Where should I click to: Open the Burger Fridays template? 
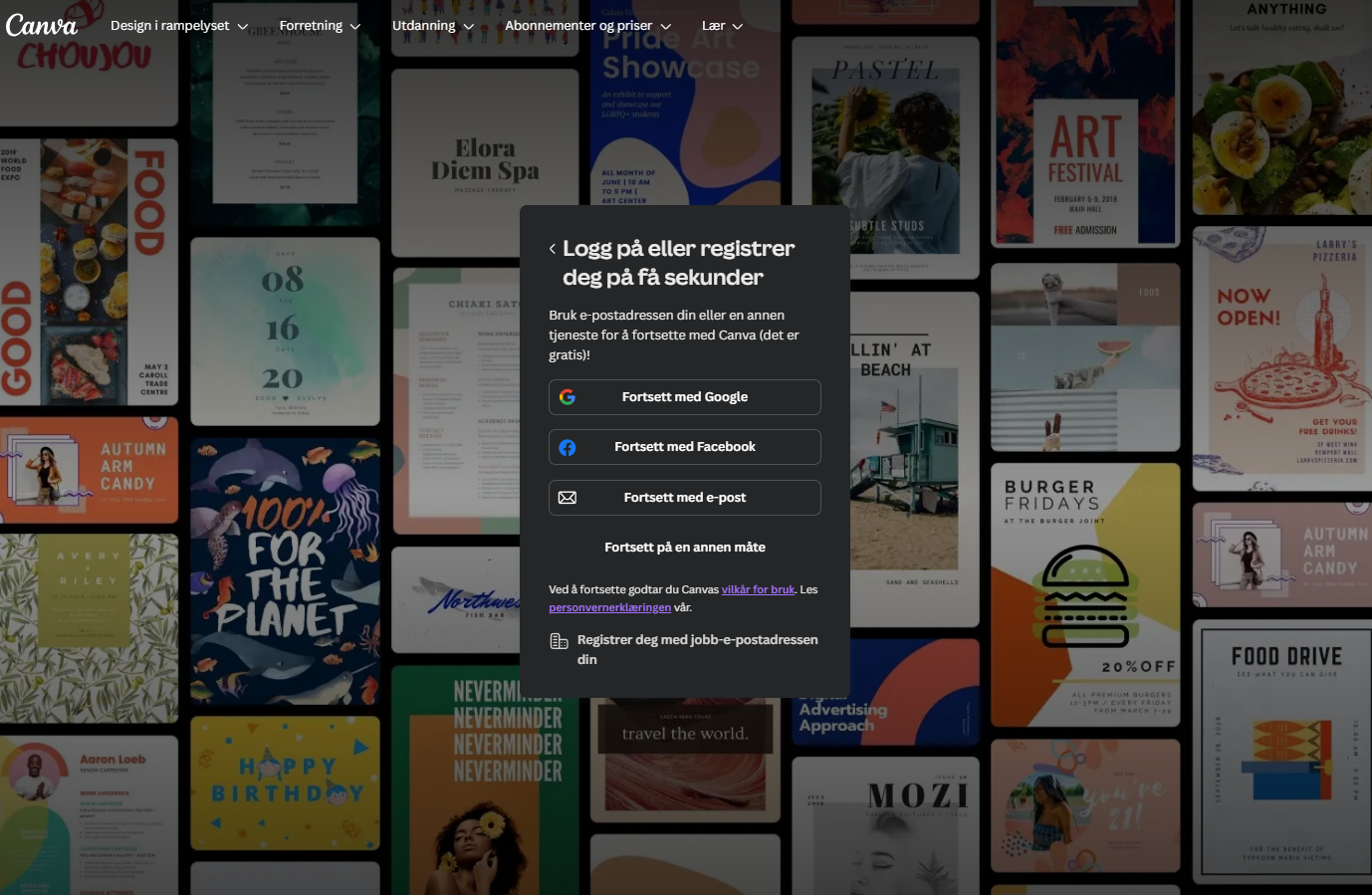(x=1085, y=595)
